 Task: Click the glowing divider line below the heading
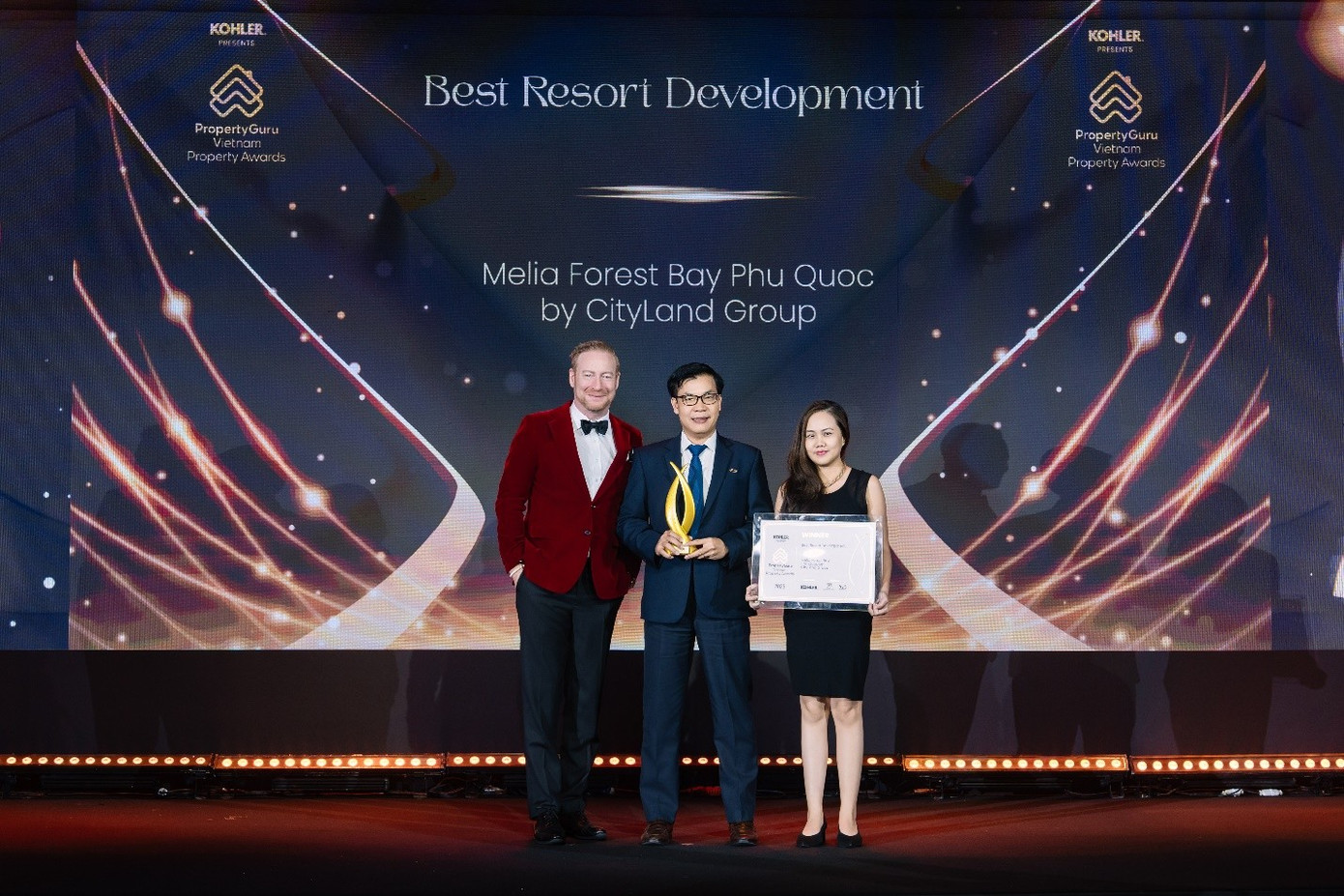(688, 193)
